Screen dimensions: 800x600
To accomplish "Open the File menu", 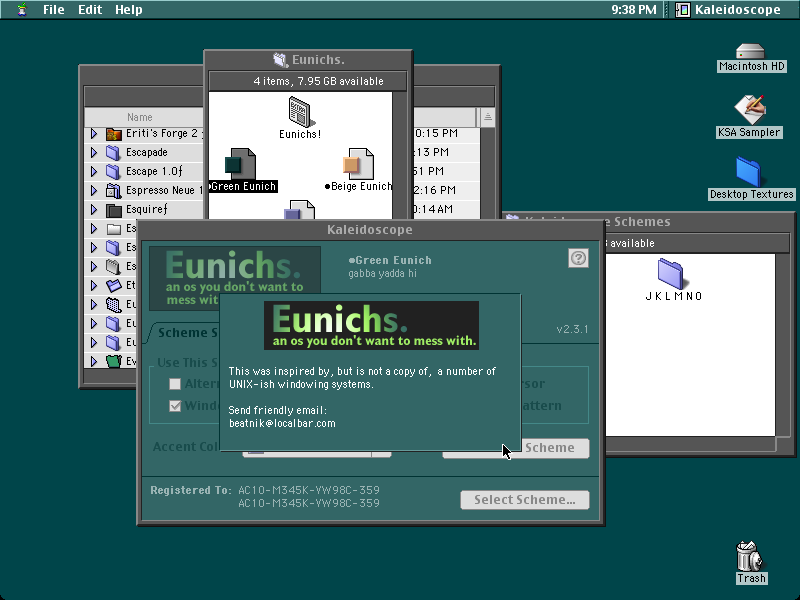I will pyautogui.click(x=54, y=9).
